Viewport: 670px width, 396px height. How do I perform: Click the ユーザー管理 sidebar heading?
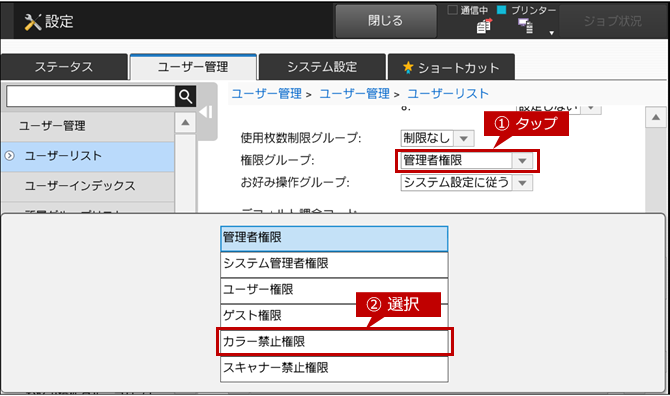pos(88,126)
